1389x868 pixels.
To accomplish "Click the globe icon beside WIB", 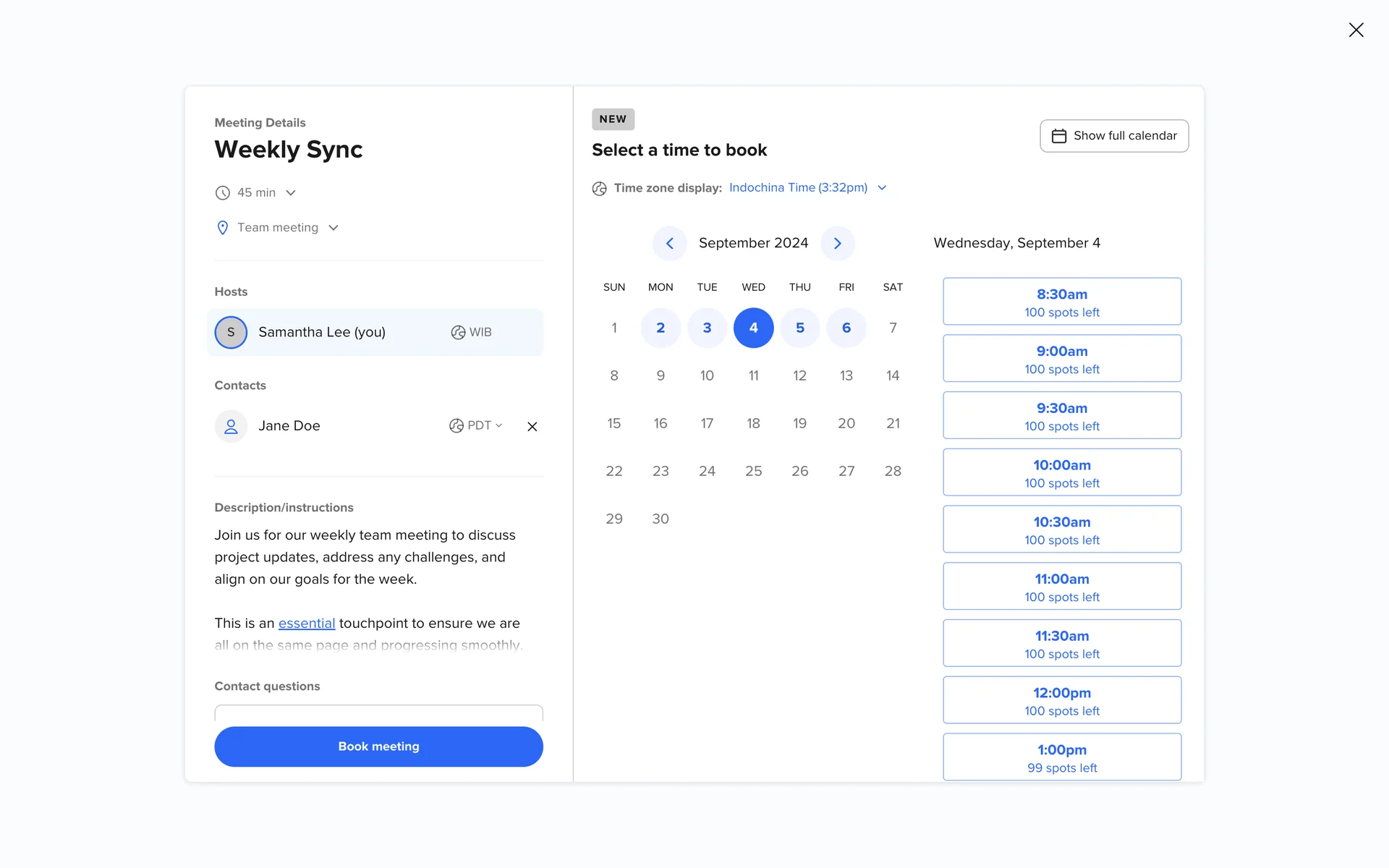I will 458,332.
